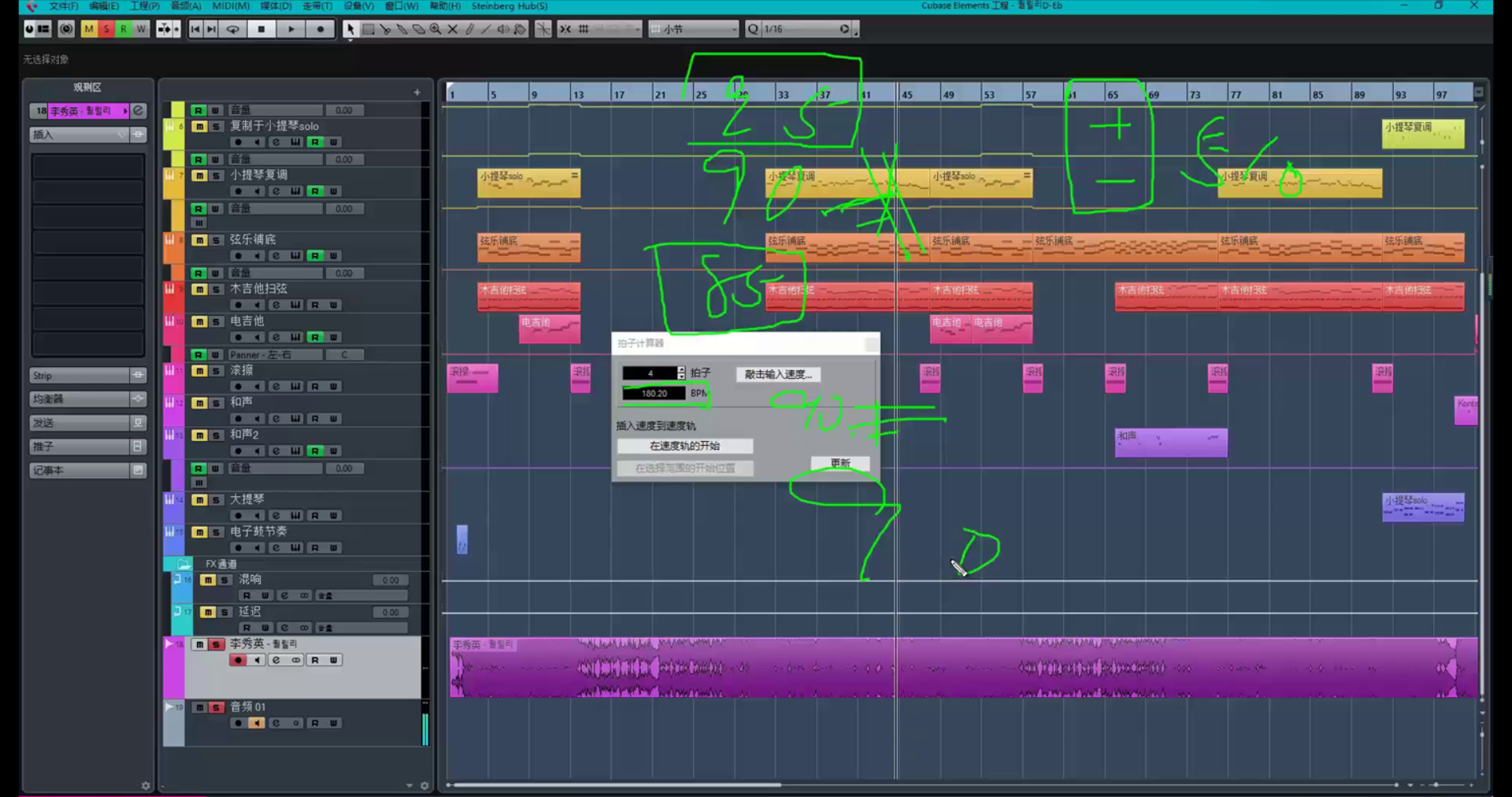Open channel settings for 混响 track
Image resolution: width=1512 pixels, height=797 pixels.
coord(284,595)
